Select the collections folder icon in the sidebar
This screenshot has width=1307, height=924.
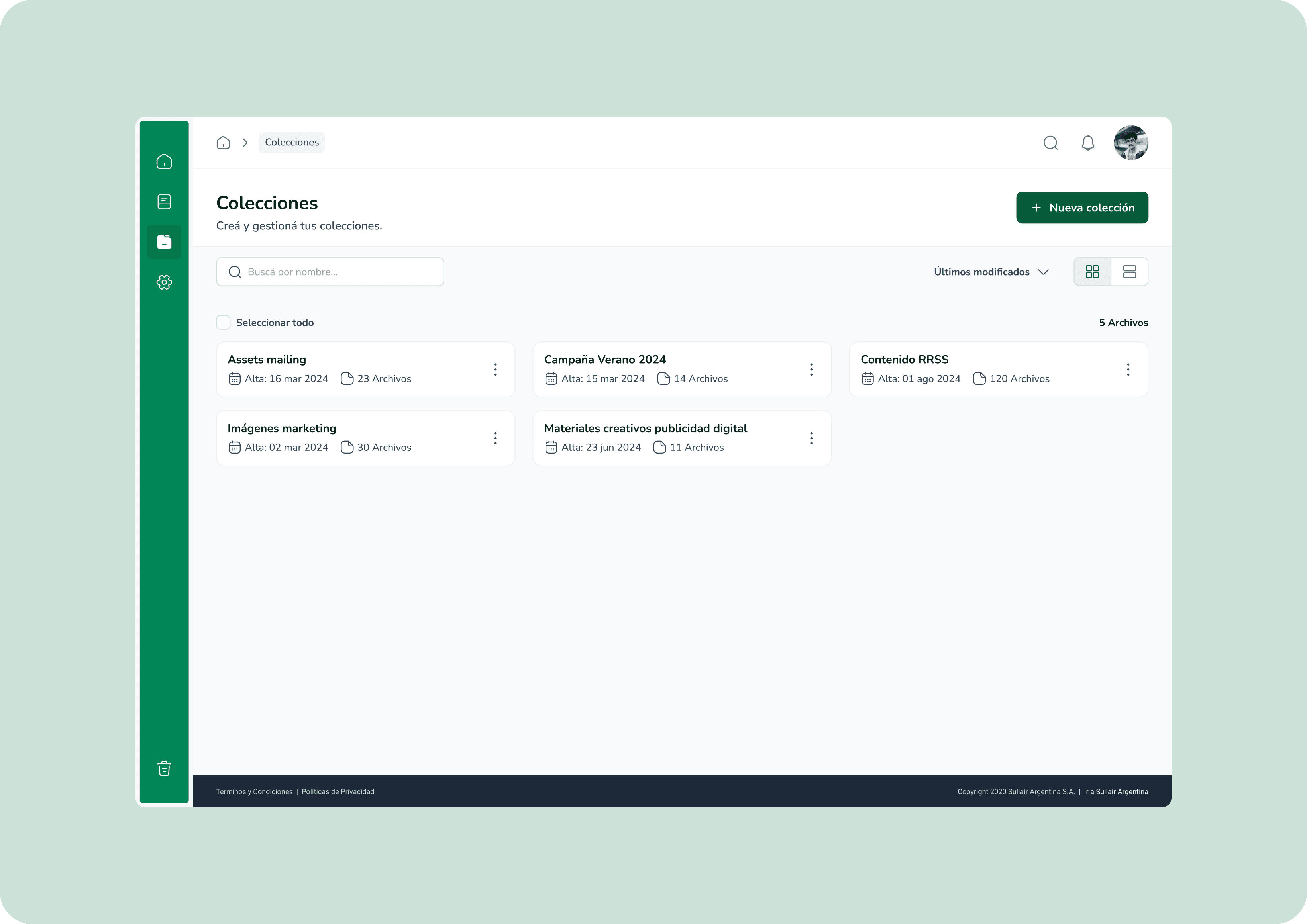pyautogui.click(x=164, y=242)
